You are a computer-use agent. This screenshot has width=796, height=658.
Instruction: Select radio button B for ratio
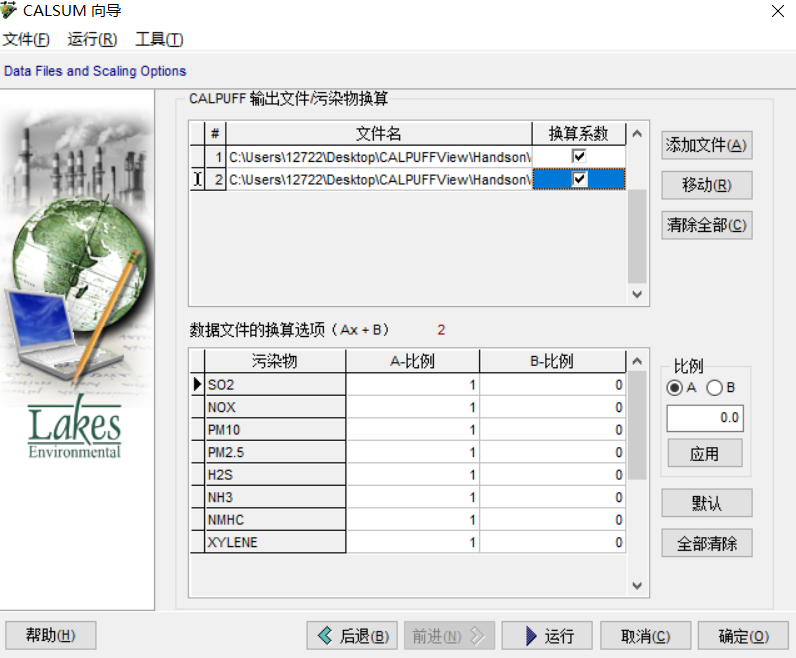coord(714,388)
